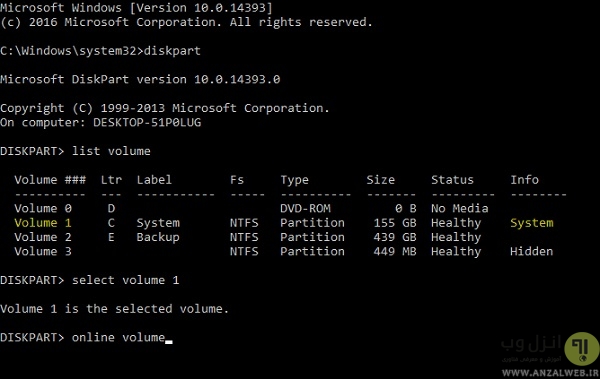Click the '0 B' size value
Image resolution: width=600 pixels, height=379 pixels.
(x=406, y=209)
